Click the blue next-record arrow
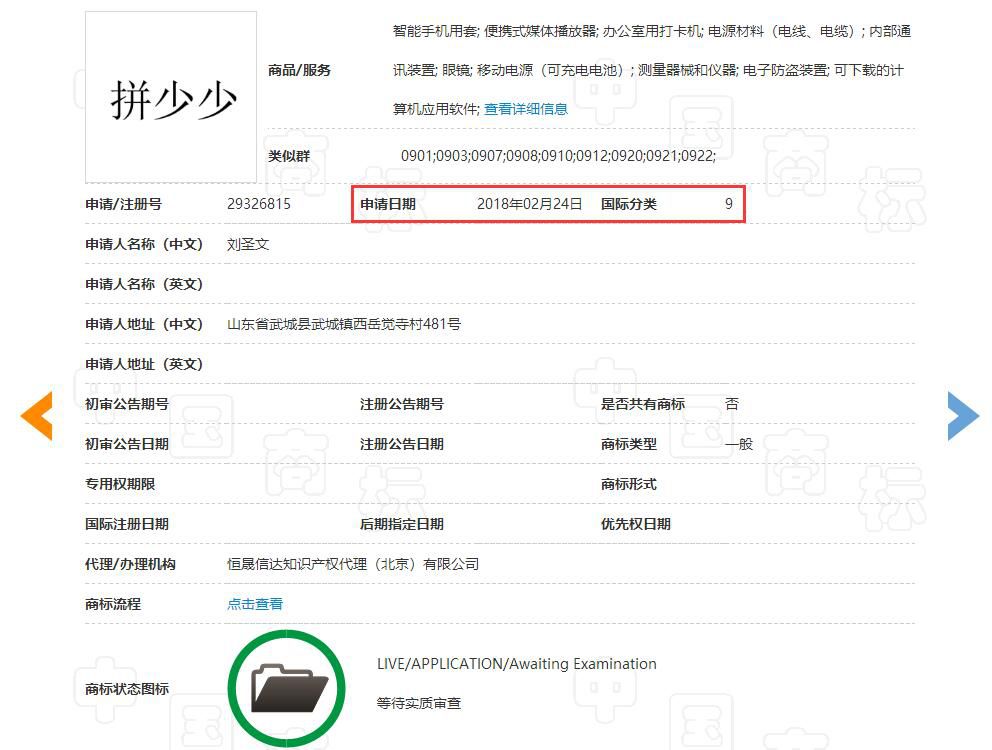992x750 pixels. pyautogui.click(x=963, y=416)
